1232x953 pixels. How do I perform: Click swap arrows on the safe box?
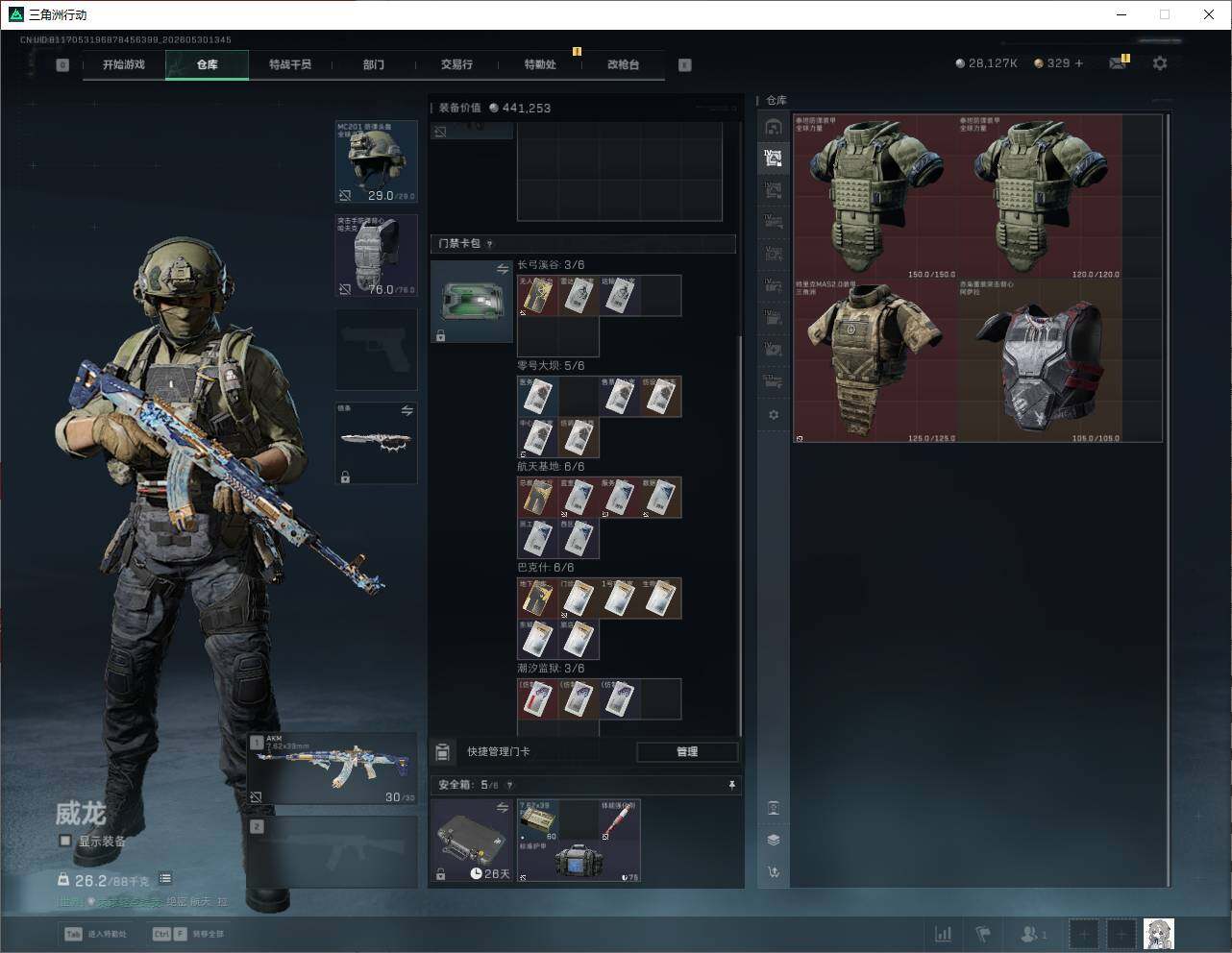[x=502, y=809]
